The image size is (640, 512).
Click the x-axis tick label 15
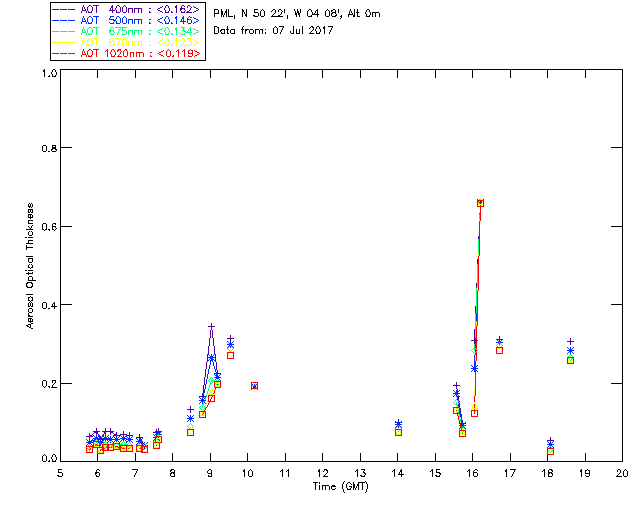(435, 473)
